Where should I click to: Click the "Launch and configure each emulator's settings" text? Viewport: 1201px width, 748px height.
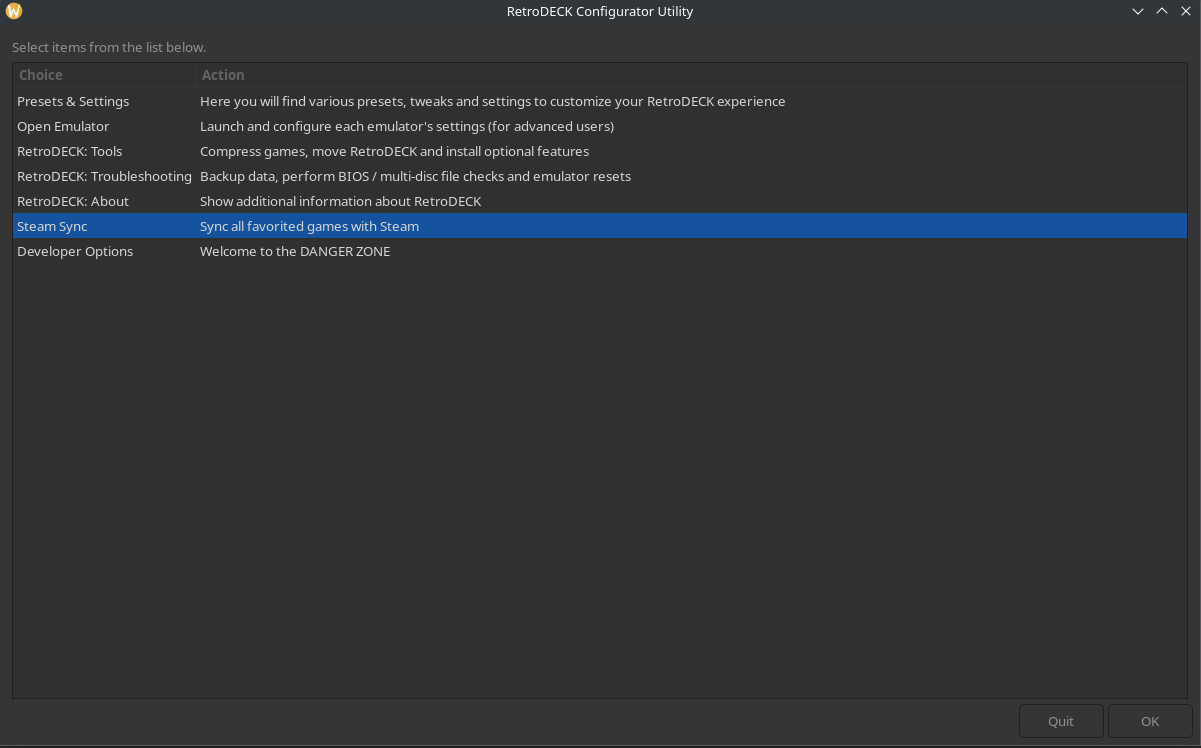point(406,126)
